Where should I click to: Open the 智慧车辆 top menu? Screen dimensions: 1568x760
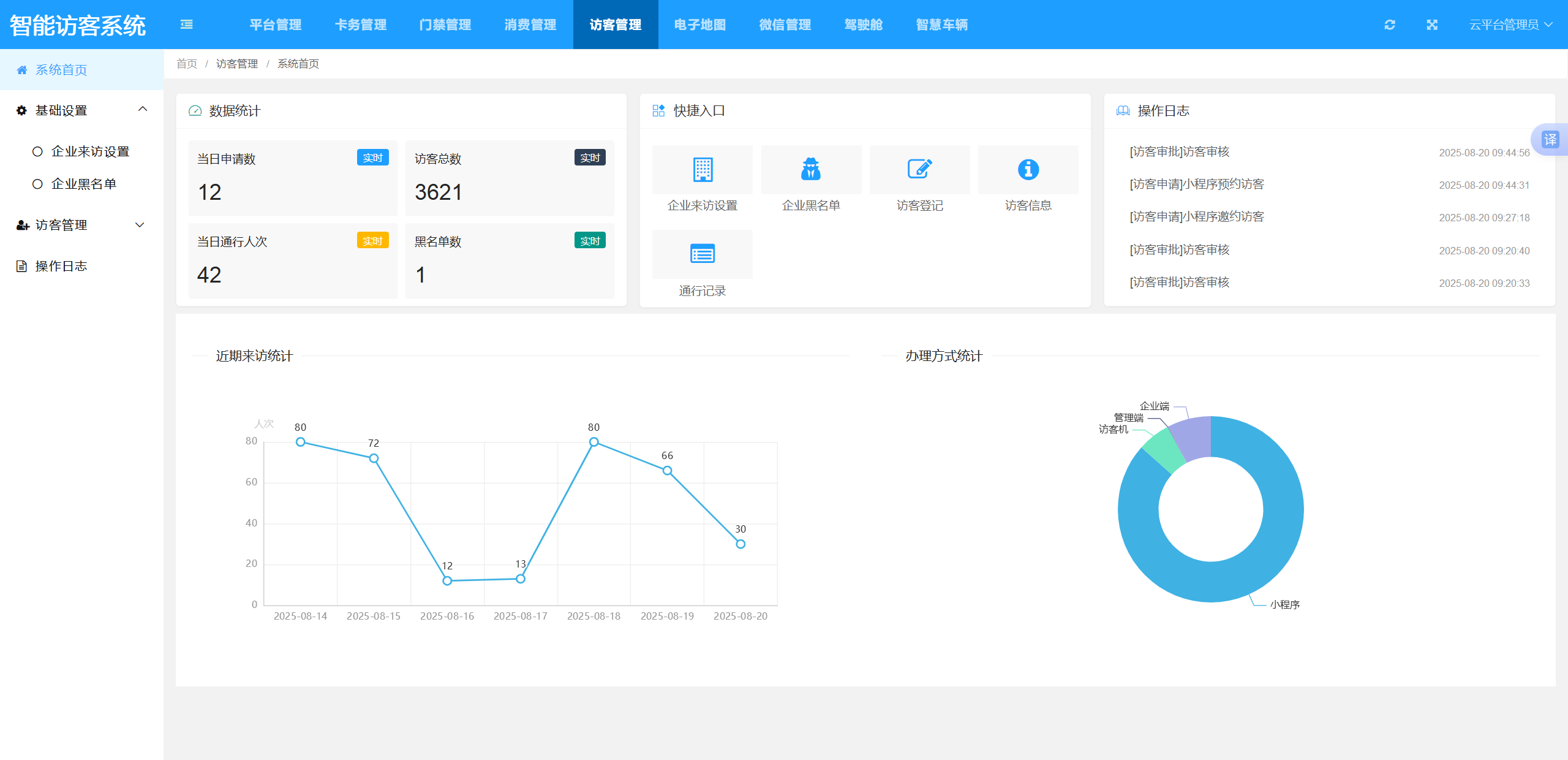tap(942, 25)
